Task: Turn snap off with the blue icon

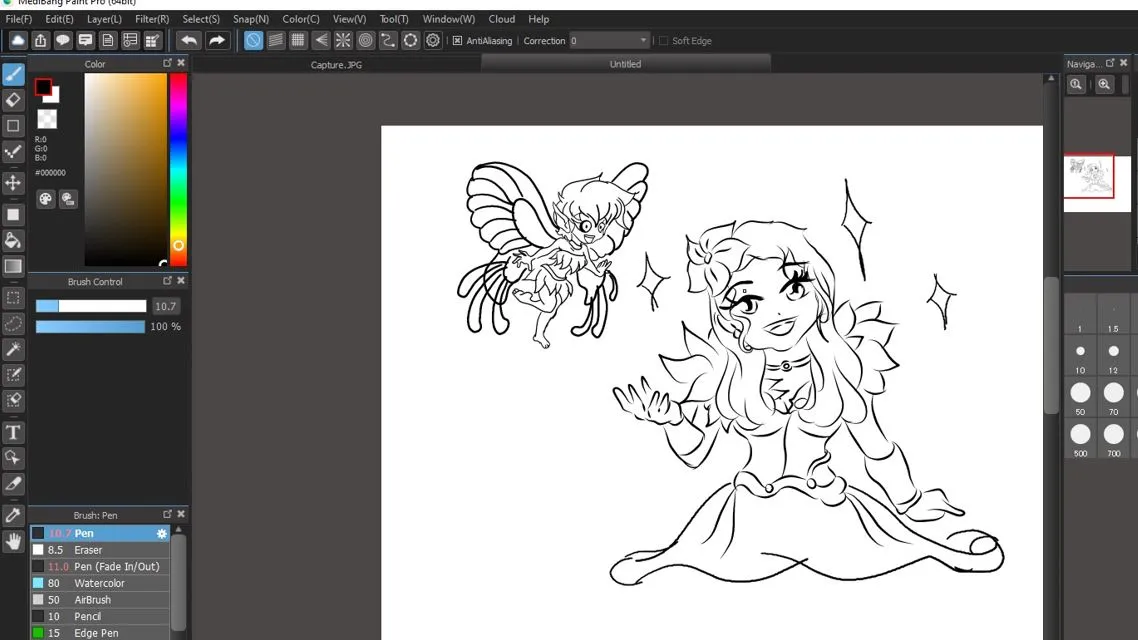Action: (253, 41)
